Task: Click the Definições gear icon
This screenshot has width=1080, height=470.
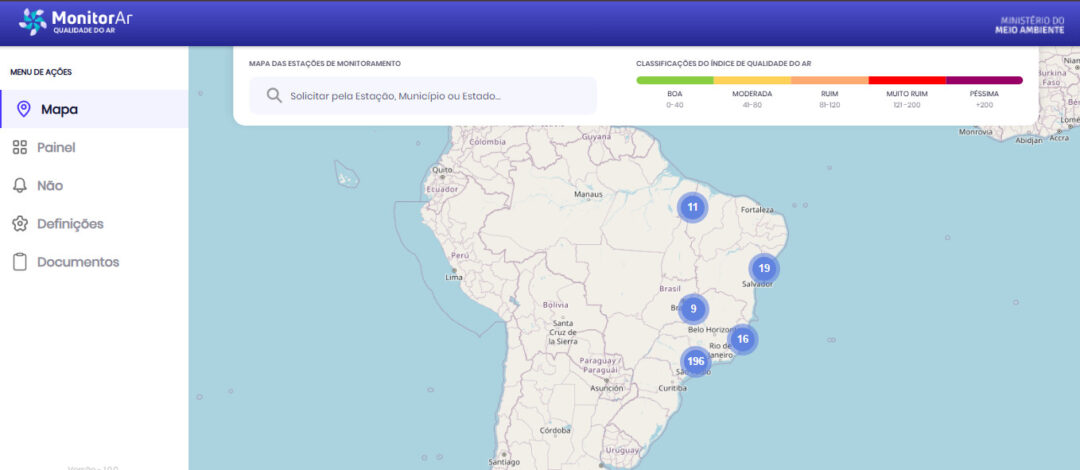Action: [20, 224]
